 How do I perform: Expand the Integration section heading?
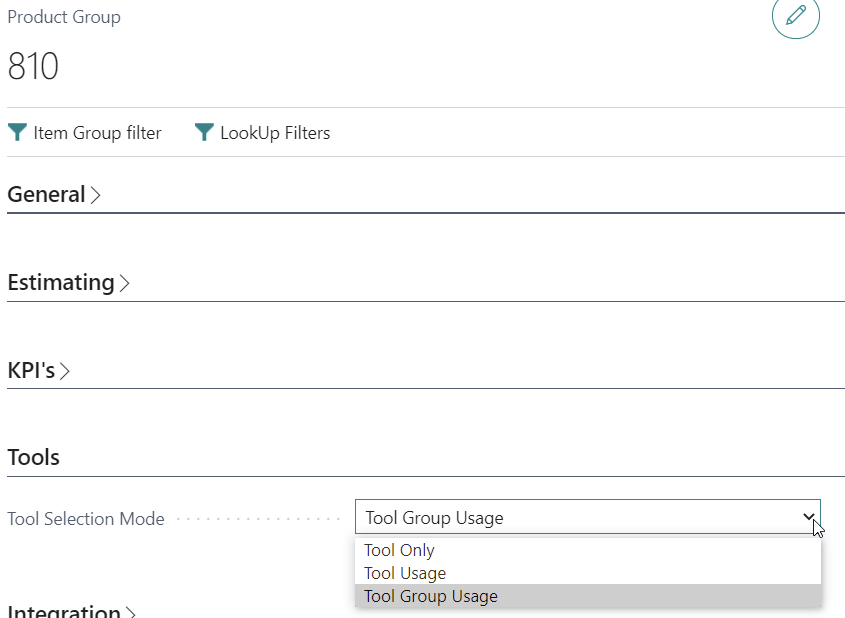point(64,611)
